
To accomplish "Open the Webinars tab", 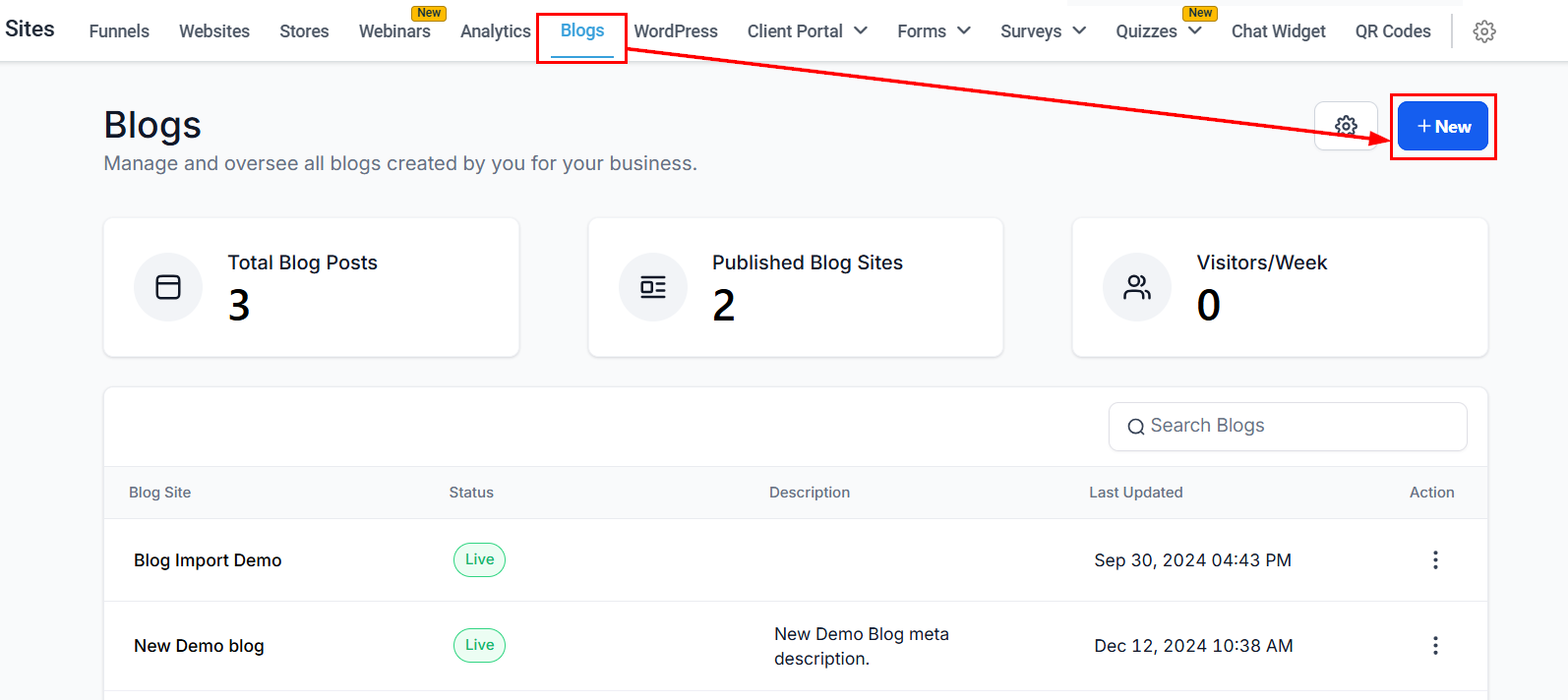I will point(394,31).
